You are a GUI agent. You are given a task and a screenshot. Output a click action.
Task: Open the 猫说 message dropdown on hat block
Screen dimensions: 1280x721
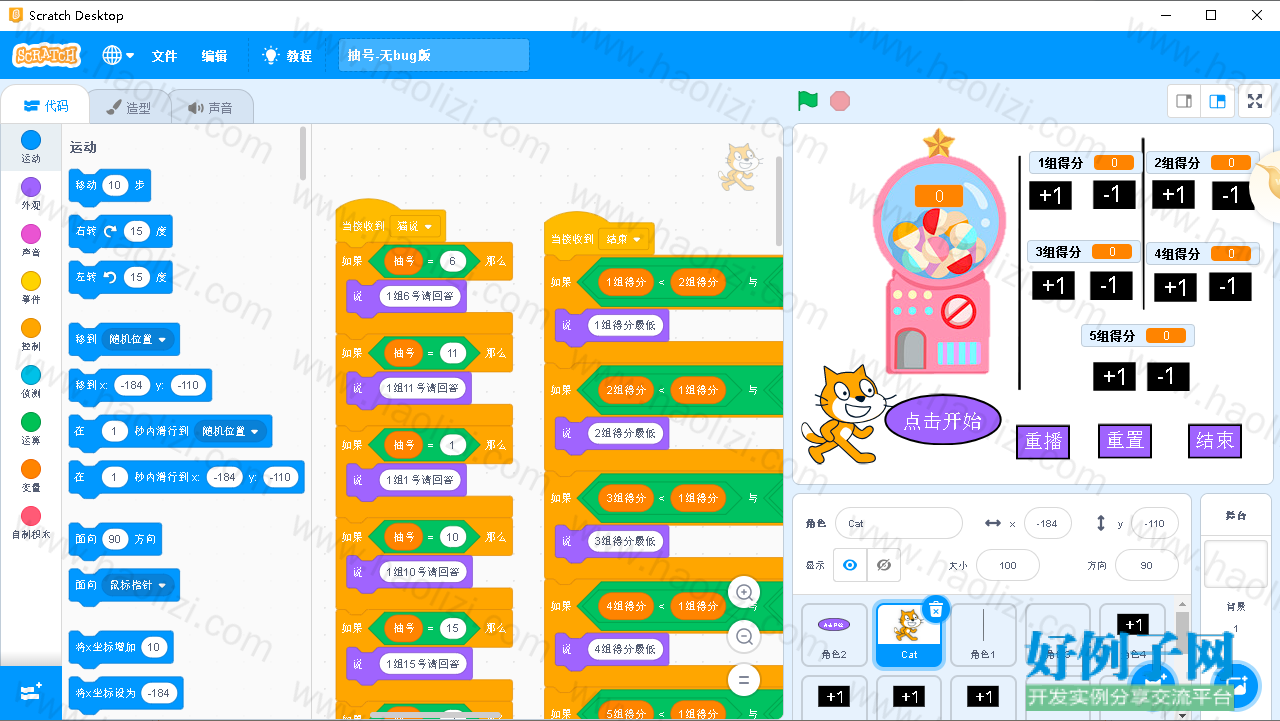pyautogui.click(x=415, y=226)
